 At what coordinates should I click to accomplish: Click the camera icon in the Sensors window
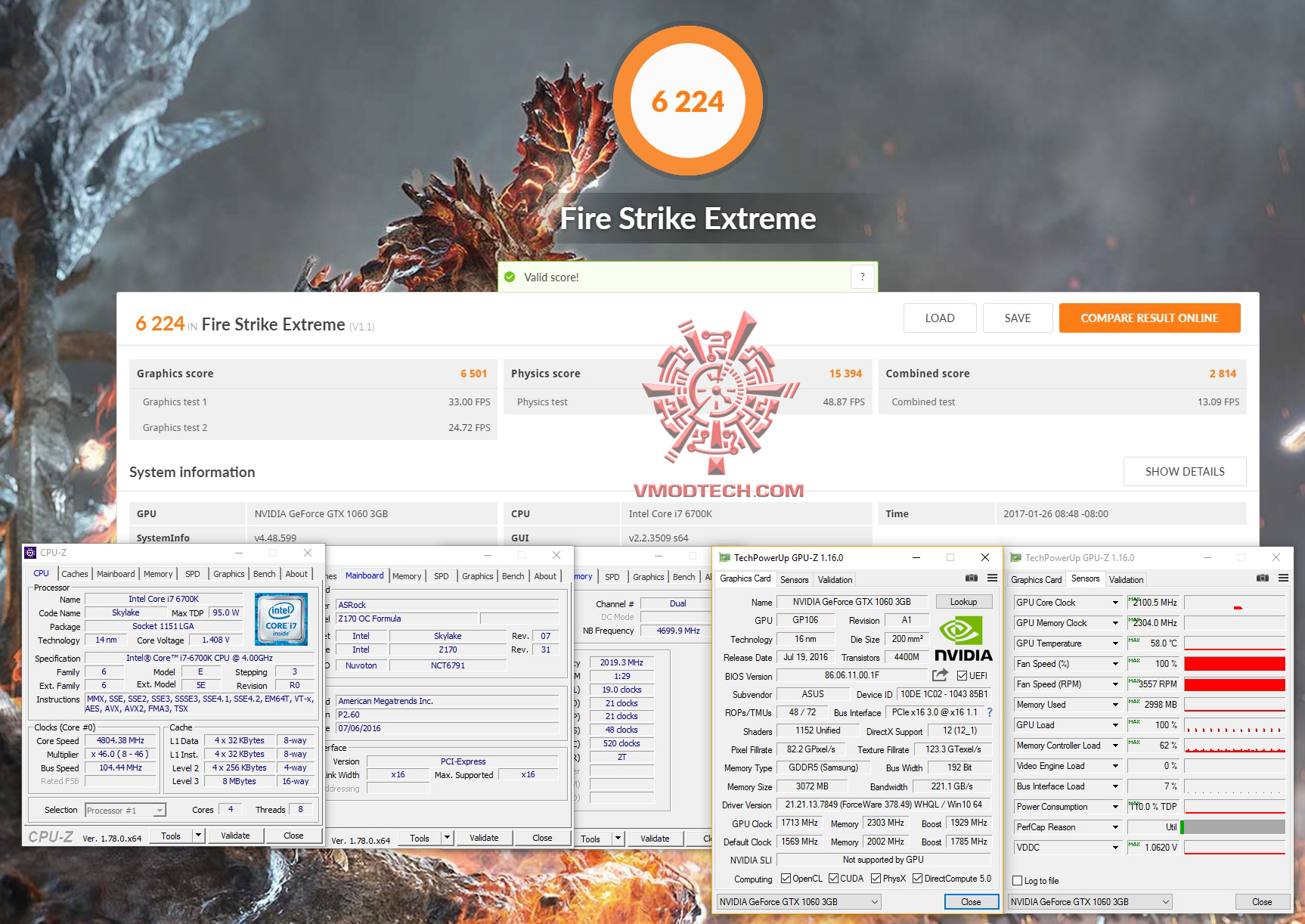[x=1262, y=577]
